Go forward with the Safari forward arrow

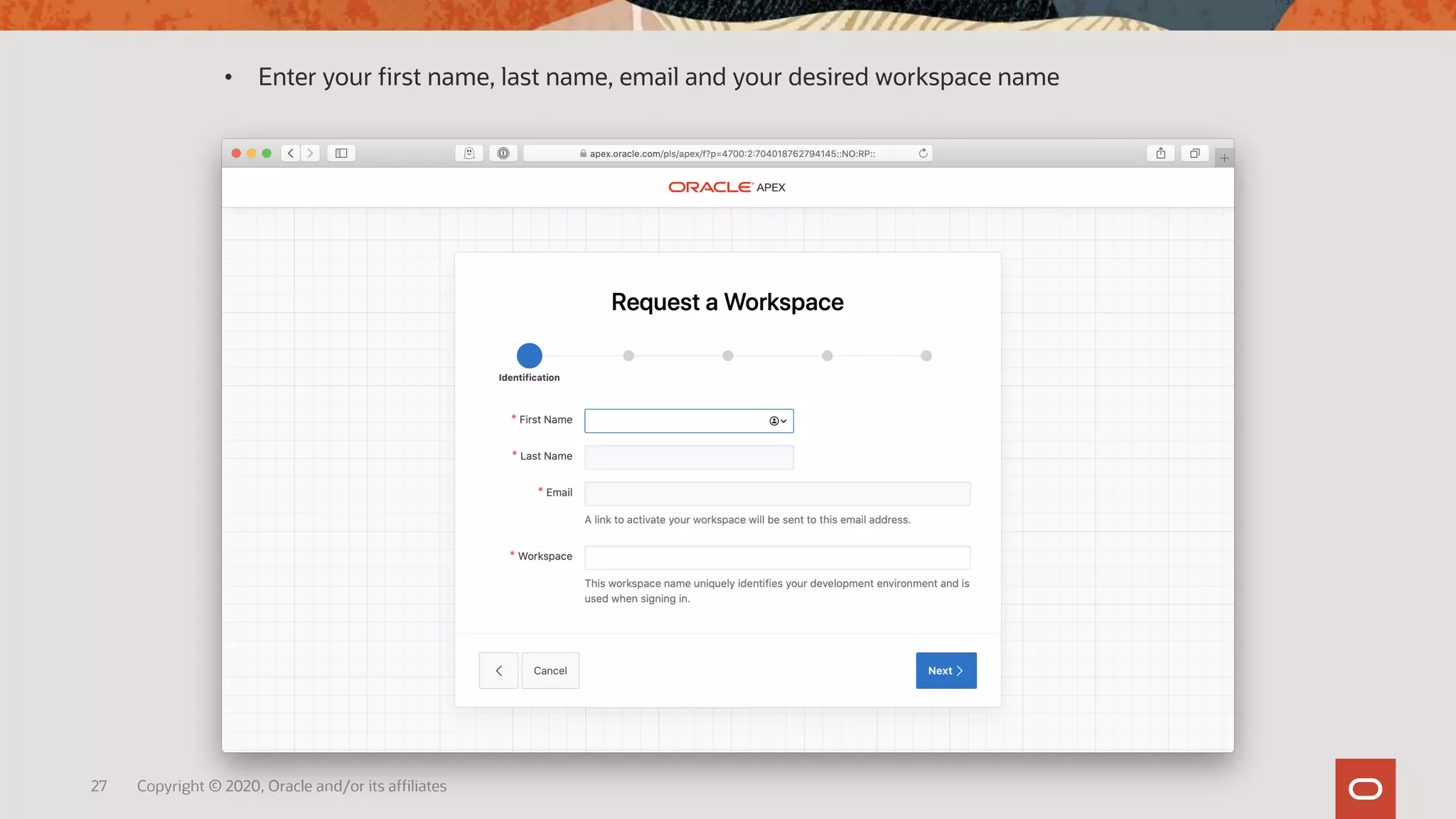pos(310,153)
